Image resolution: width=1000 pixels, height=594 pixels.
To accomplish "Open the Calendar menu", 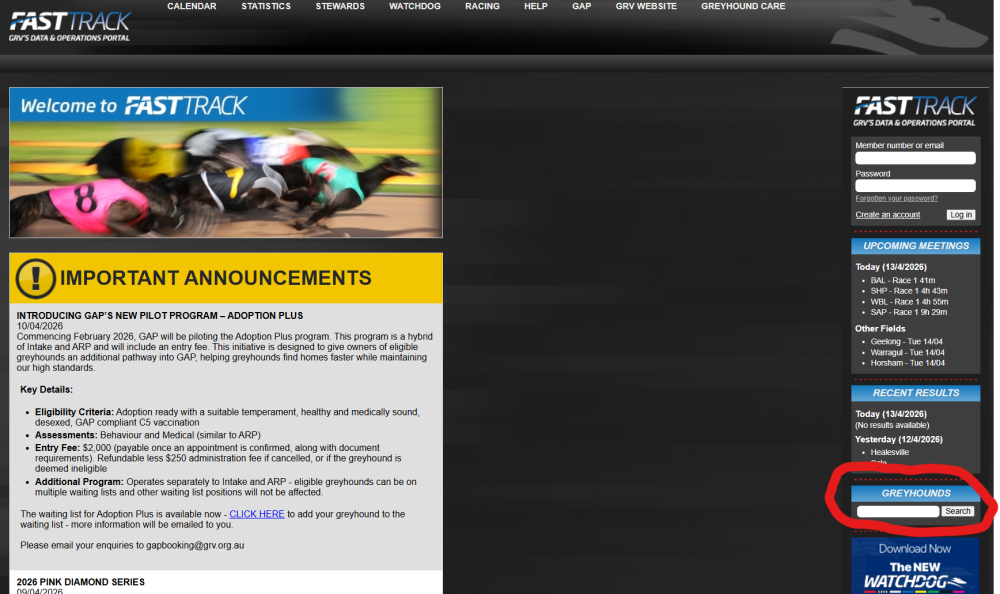I will point(192,6).
